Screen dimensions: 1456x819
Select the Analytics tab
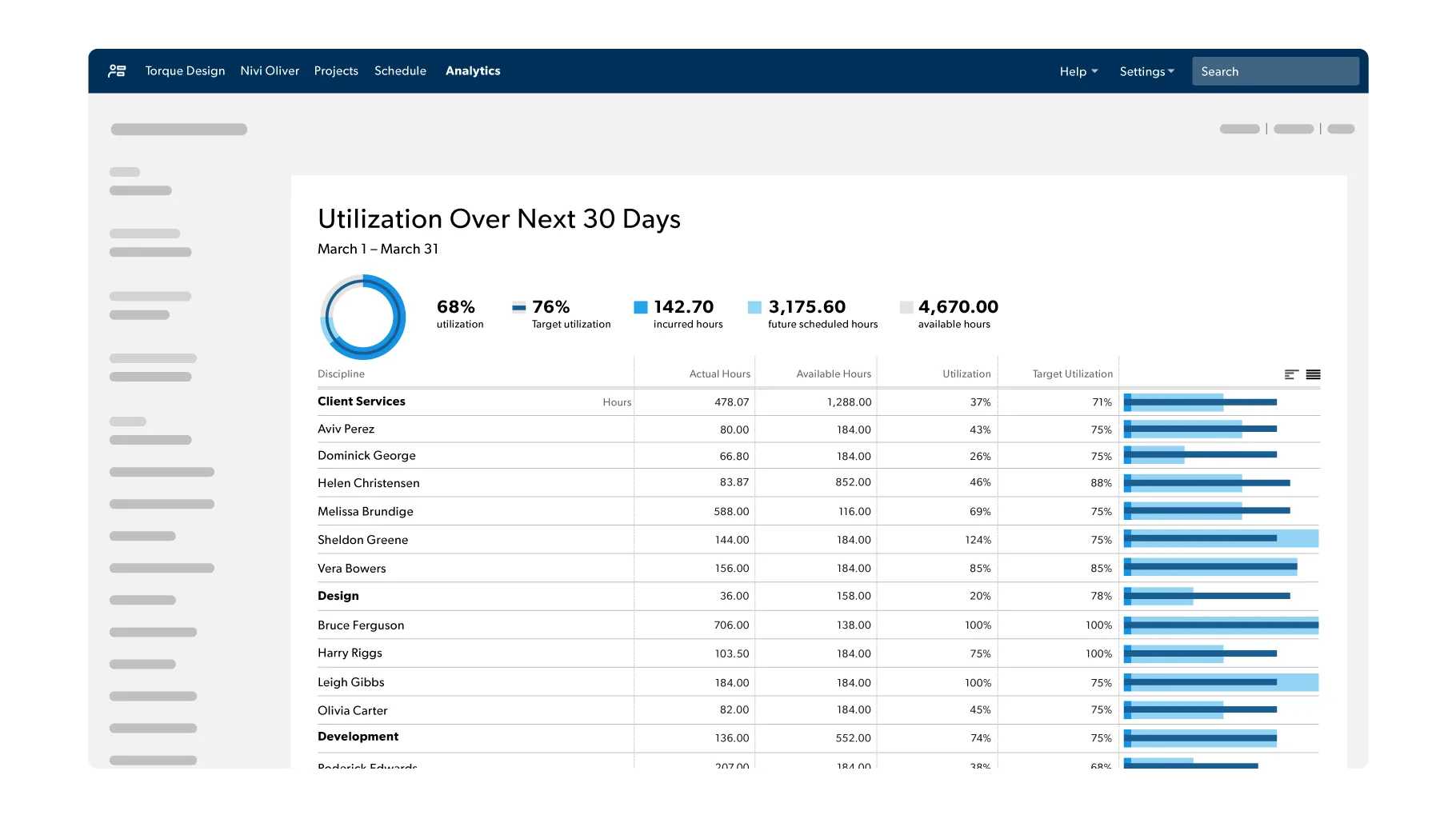pos(473,71)
